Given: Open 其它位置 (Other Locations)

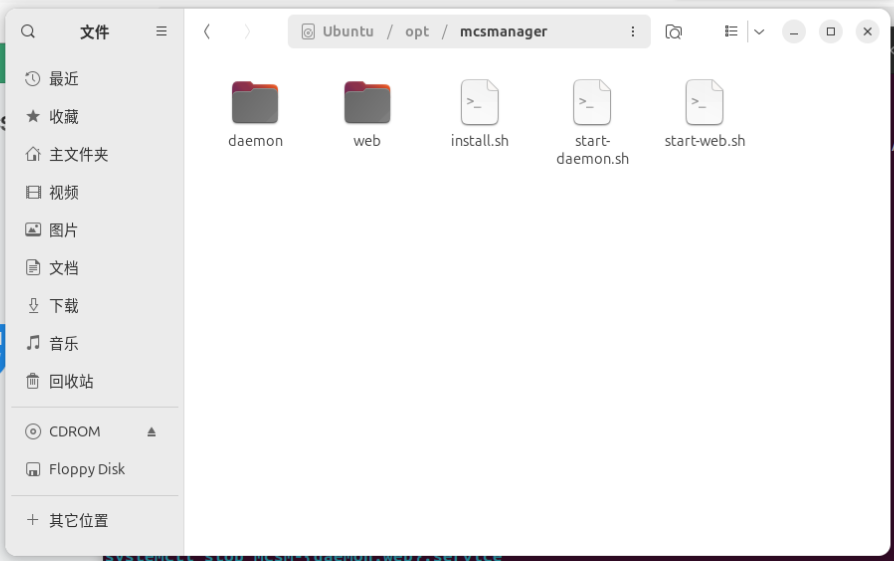Looking at the screenshot, I should pyautogui.click(x=95, y=520).
